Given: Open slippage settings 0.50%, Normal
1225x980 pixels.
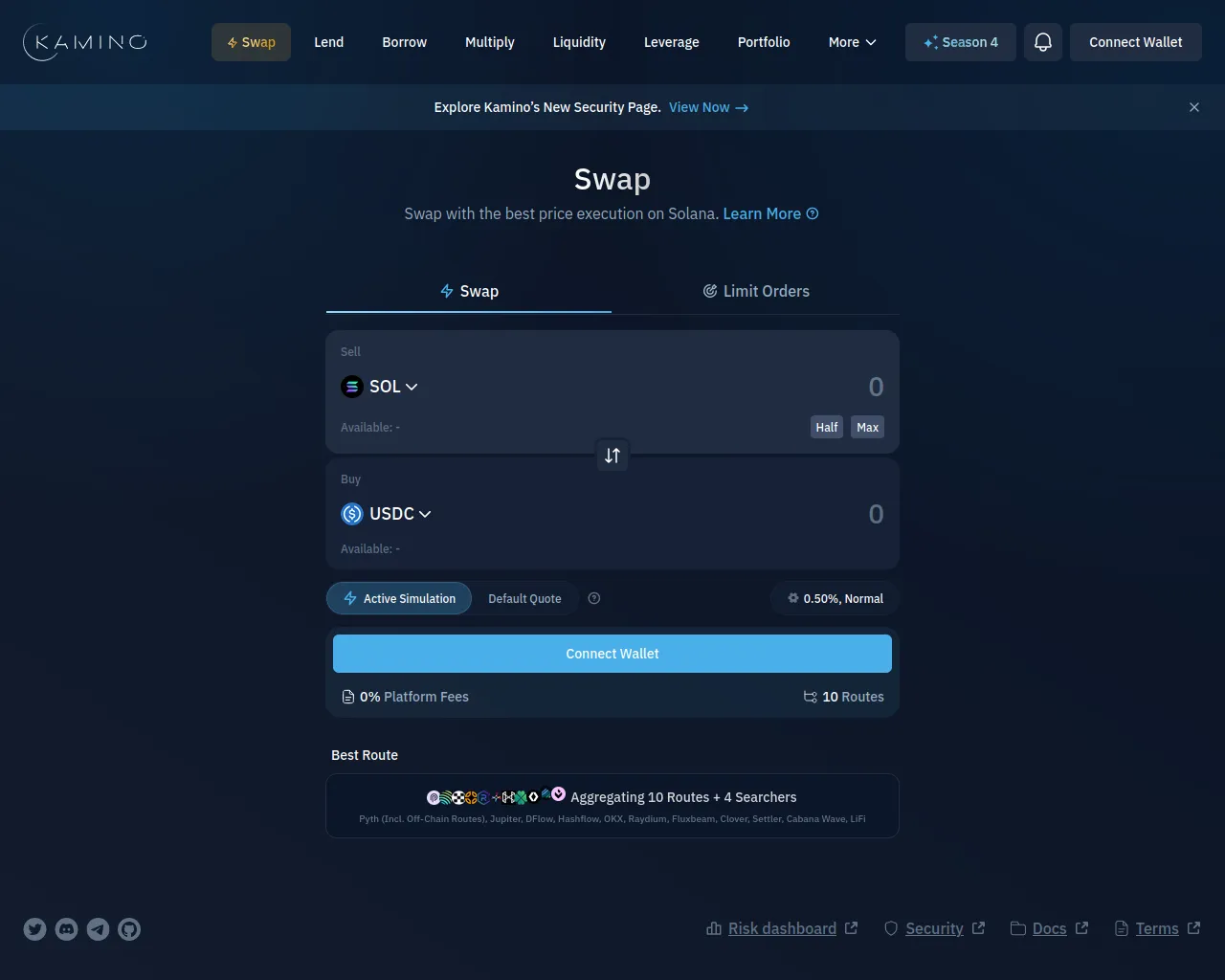Looking at the screenshot, I should (x=835, y=598).
